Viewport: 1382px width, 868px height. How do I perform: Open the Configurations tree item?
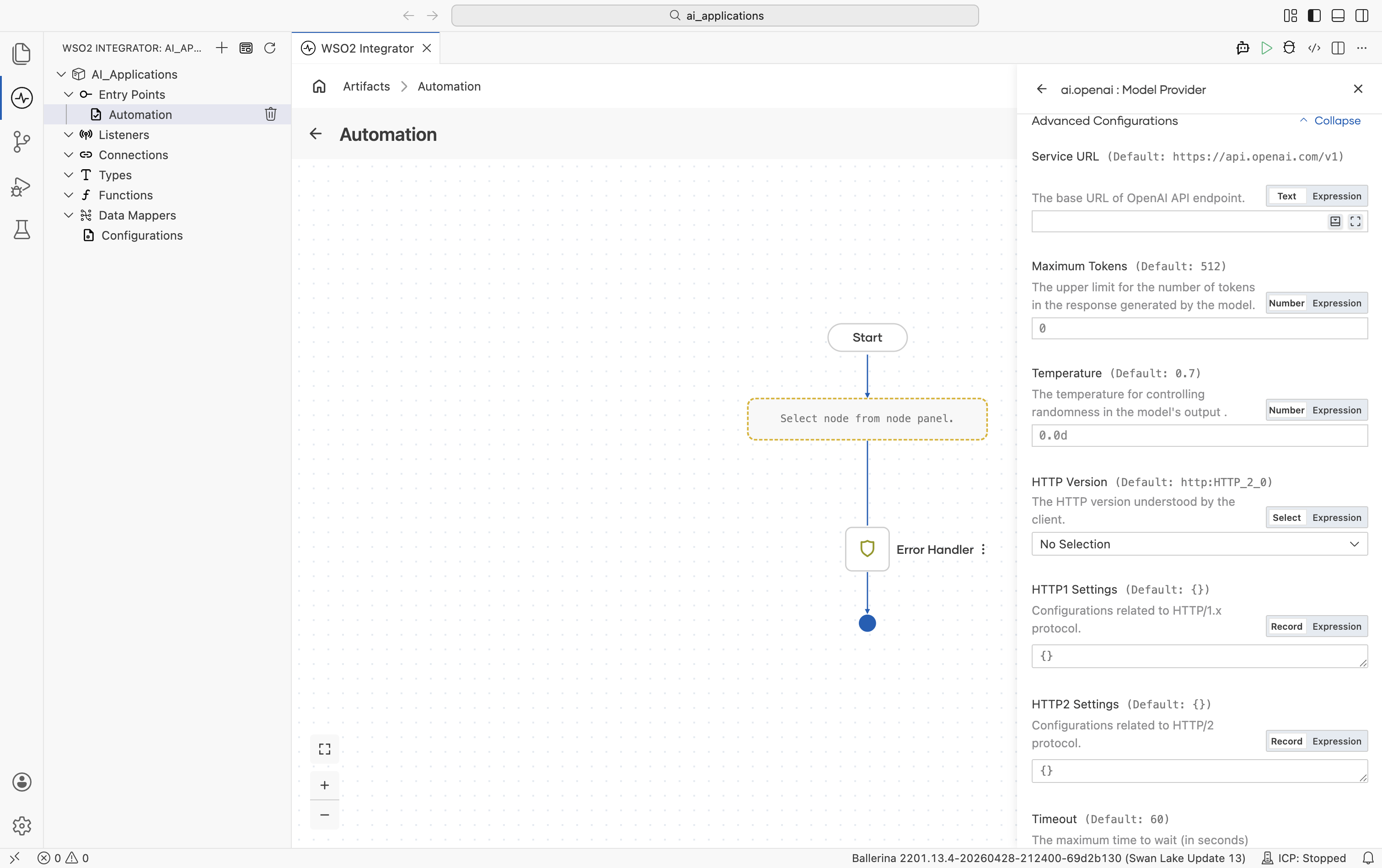coord(142,236)
